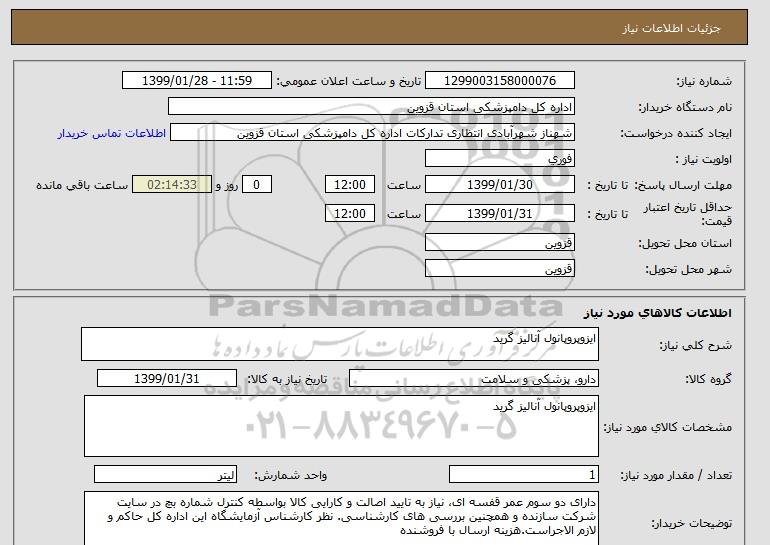This screenshot has height=545, width=770.
Task: Select the label توضیحات خریدار
Action: (x=691, y=523)
